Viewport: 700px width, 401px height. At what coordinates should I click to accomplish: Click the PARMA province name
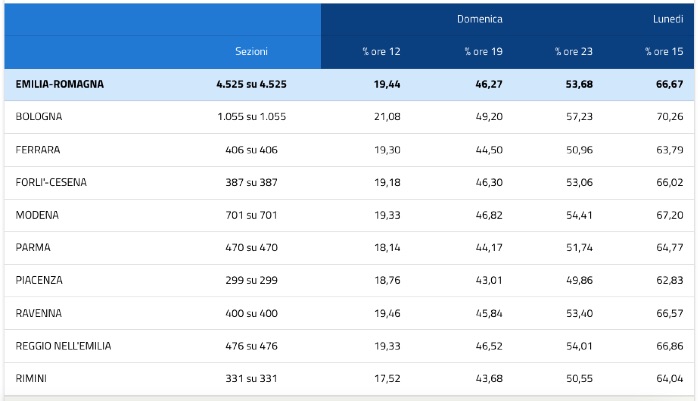[x=33, y=248]
